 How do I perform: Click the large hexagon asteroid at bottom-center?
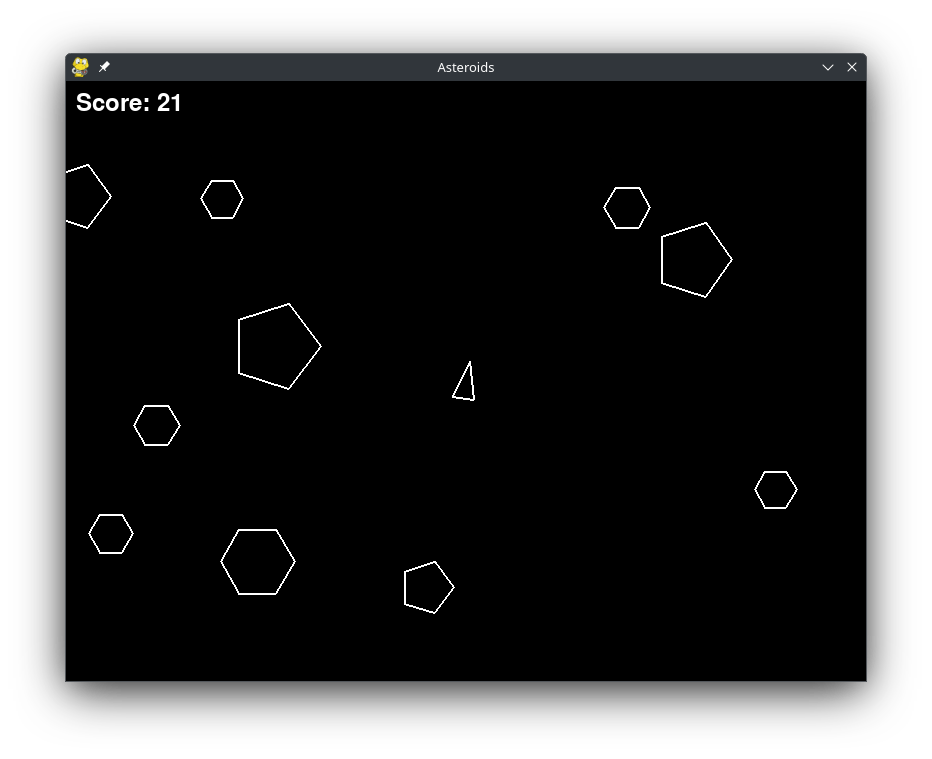click(x=258, y=562)
